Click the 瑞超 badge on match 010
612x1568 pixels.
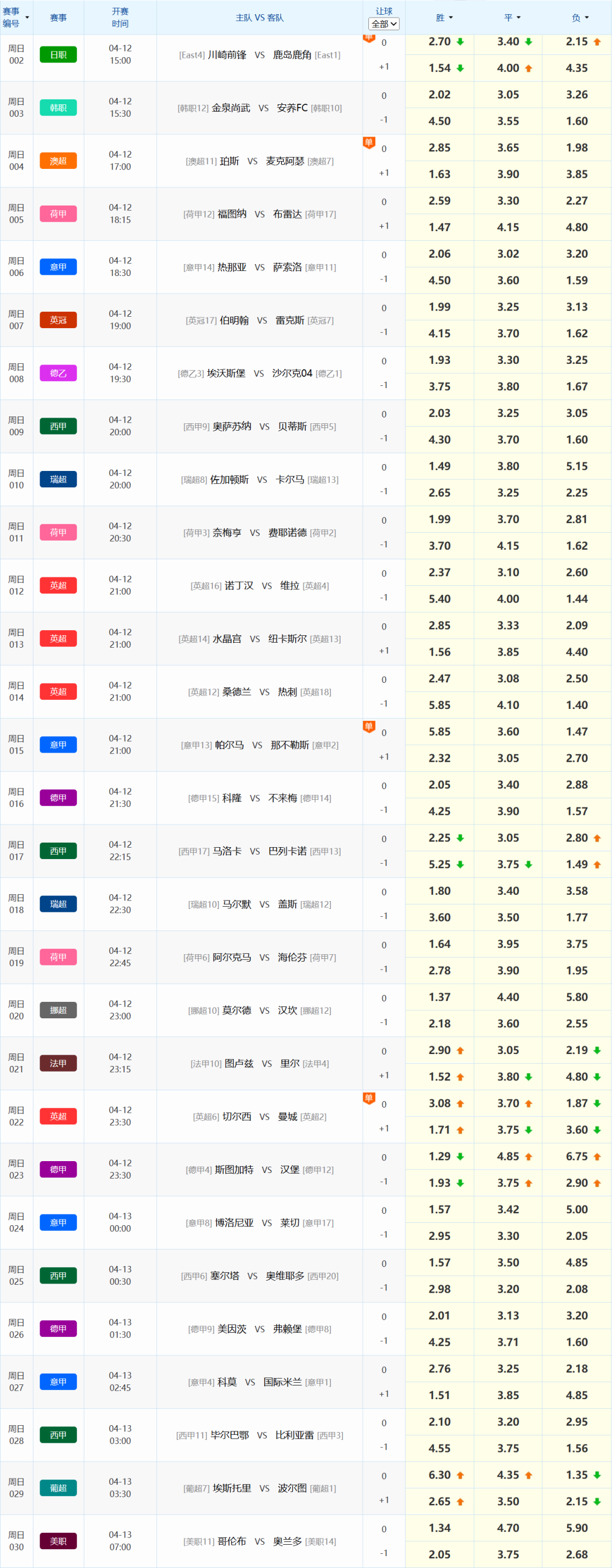coord(58,479)
